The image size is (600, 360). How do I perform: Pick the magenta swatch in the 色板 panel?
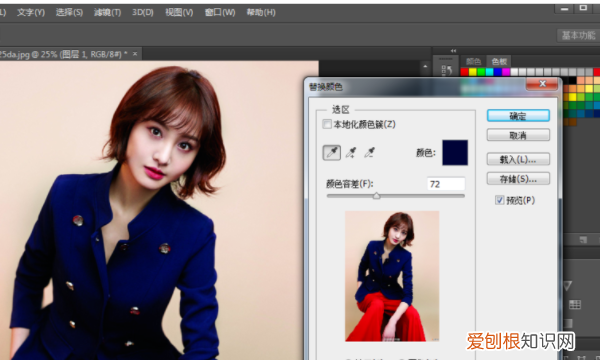click(506, 72)
